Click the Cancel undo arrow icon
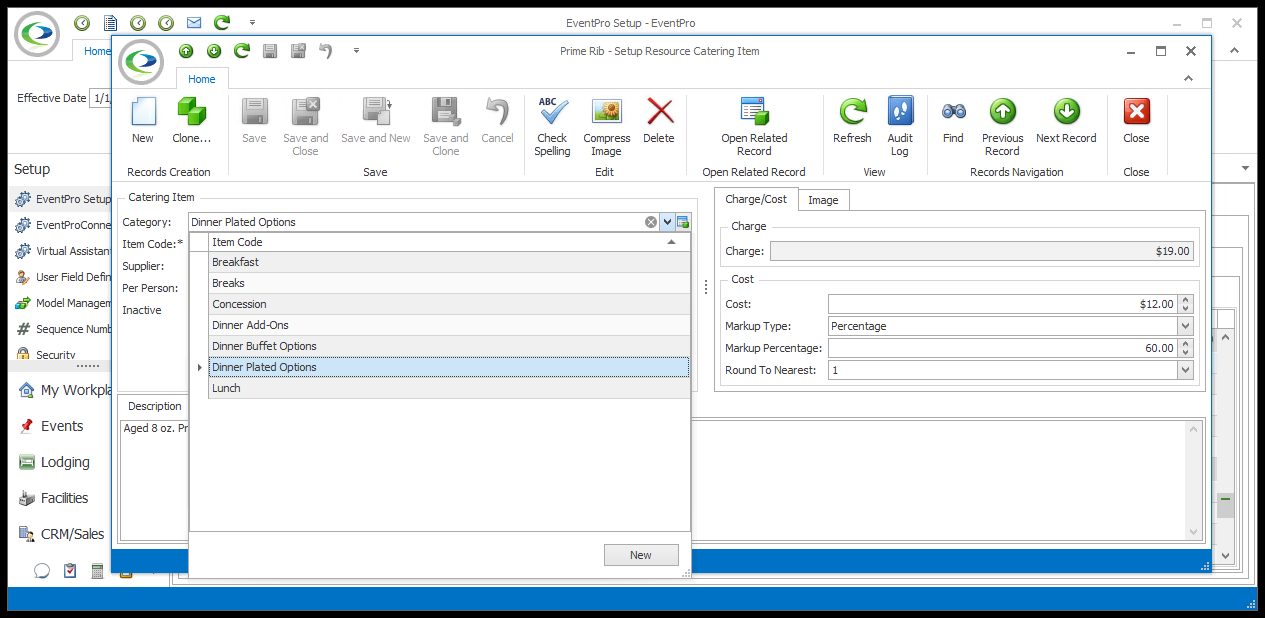 coord(497,111)
